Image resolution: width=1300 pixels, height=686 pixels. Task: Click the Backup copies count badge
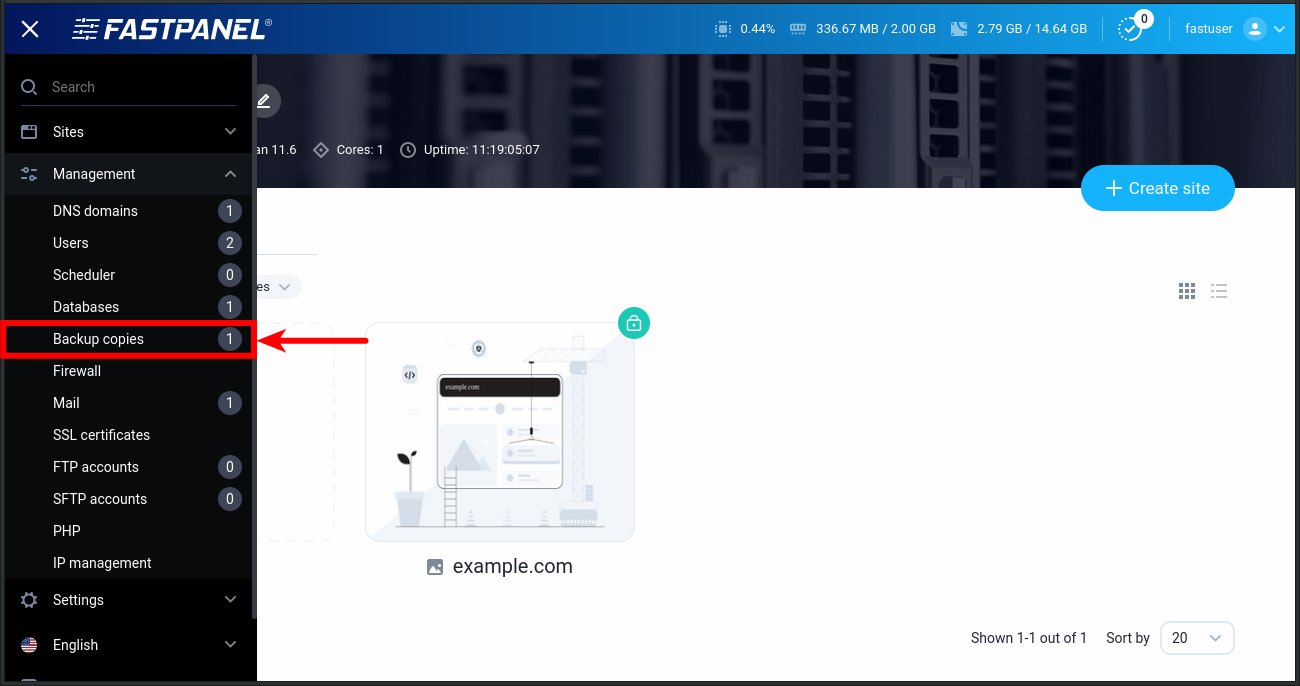230,339
